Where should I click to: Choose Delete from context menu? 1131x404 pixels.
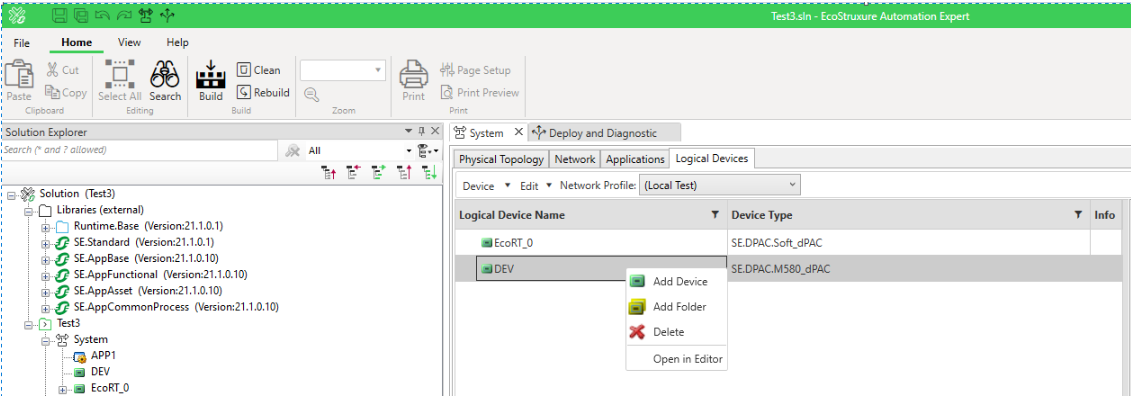click(677, 332)
